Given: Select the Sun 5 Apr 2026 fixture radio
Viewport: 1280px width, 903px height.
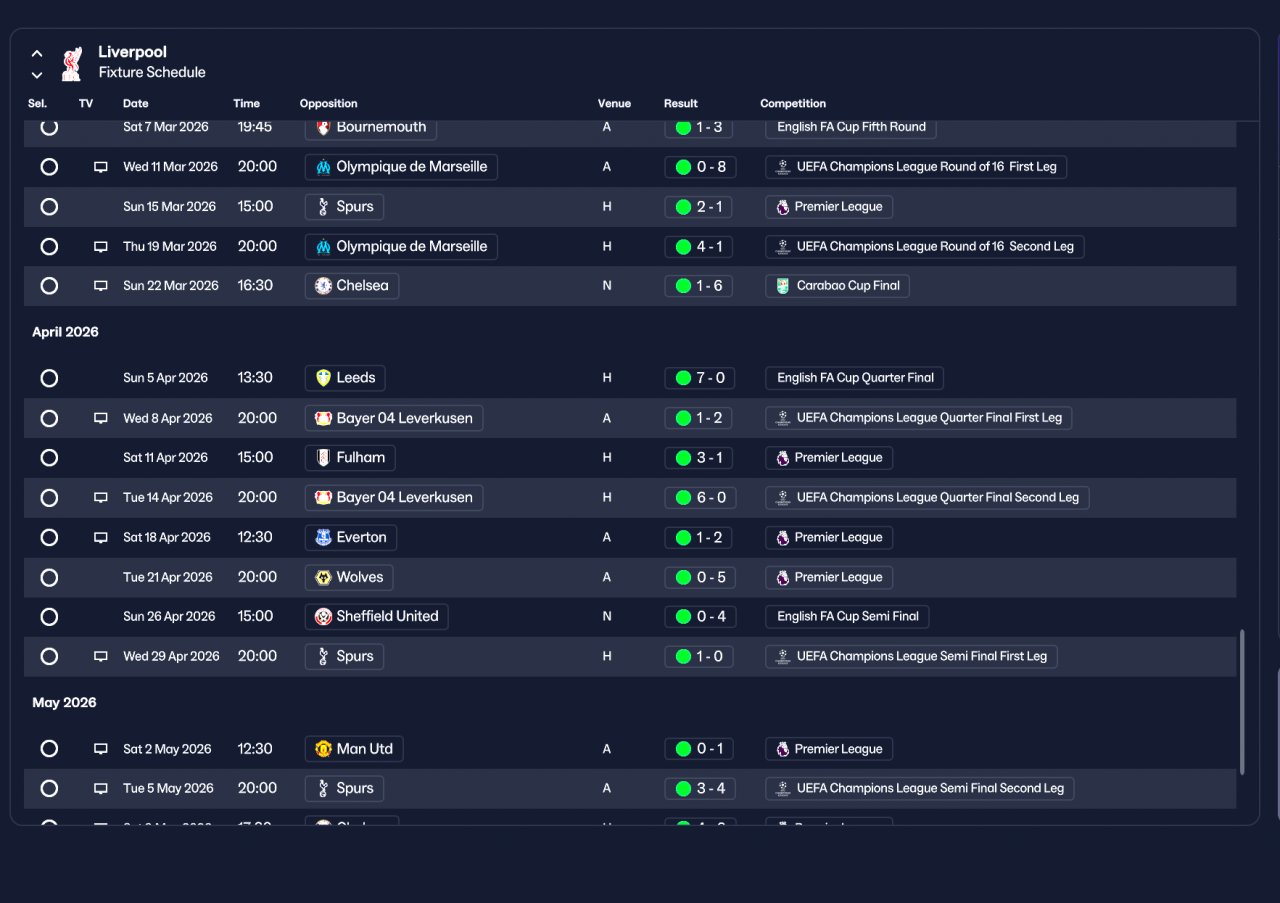Looking at the screenshot, I should click(49, 378).
